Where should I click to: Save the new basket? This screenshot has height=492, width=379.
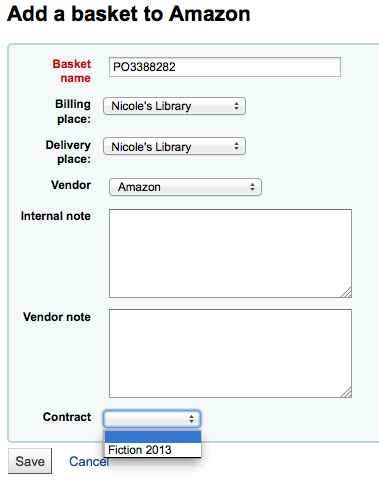coord(30,461)
